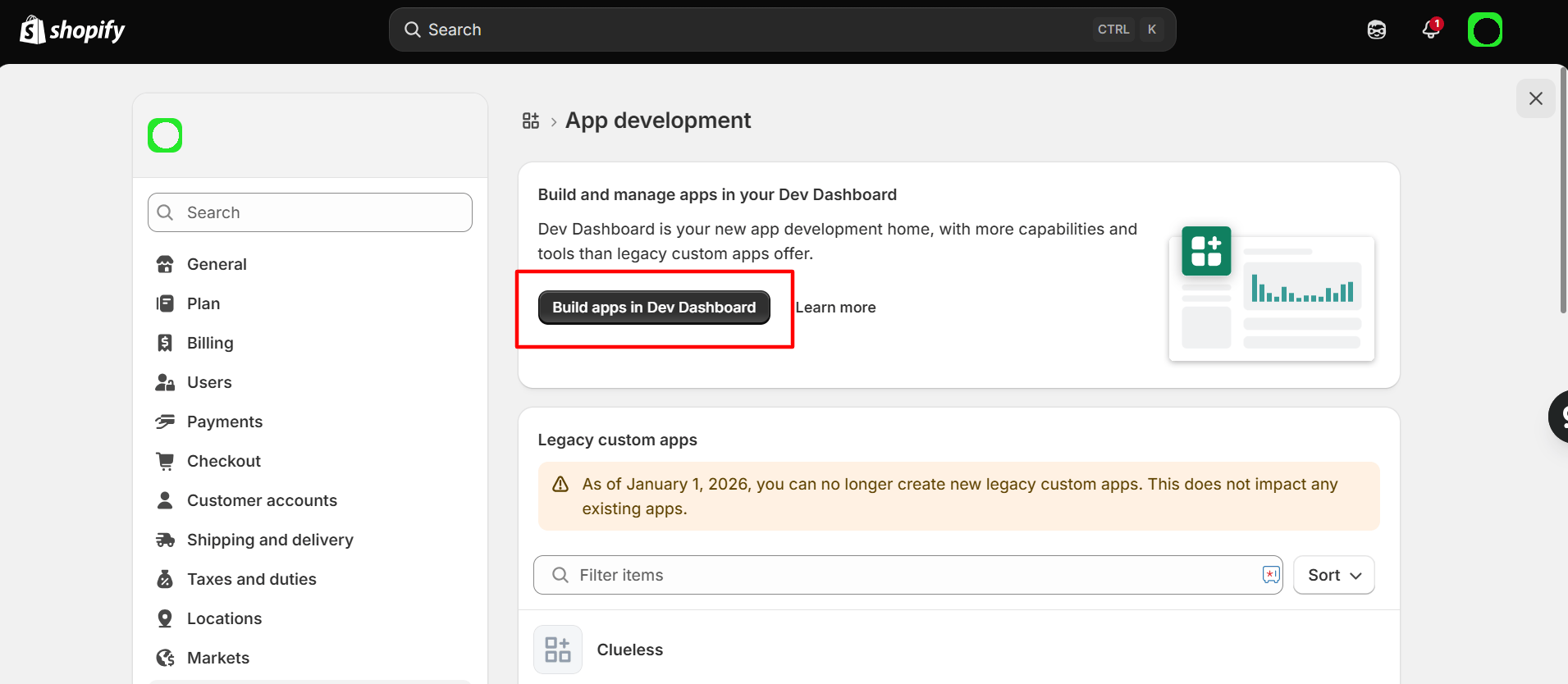Screen dimensions: 1568x684
Task: Click the page vertical scrollbar
Action: 1563,189
